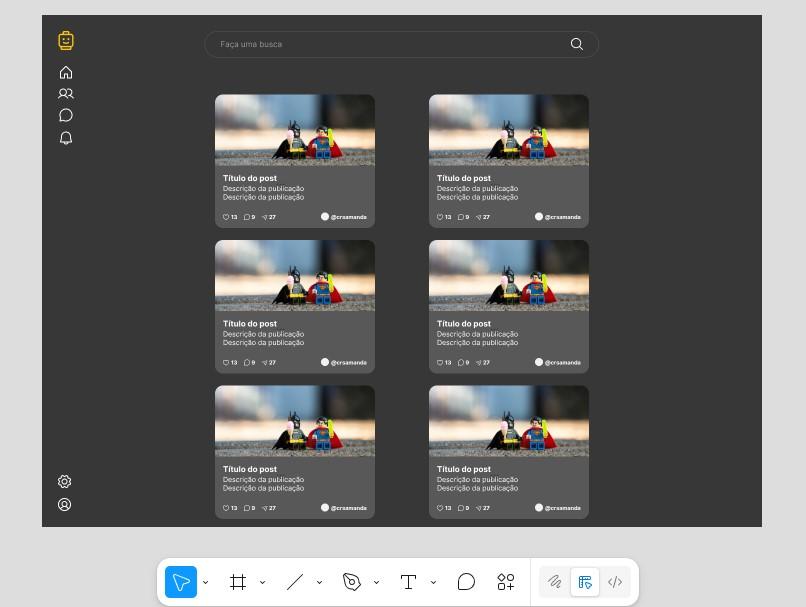The width and height of the screenshot is (806, 607).
Task: Open the Actions shapes-plus icon
Action: pos(506,582)
